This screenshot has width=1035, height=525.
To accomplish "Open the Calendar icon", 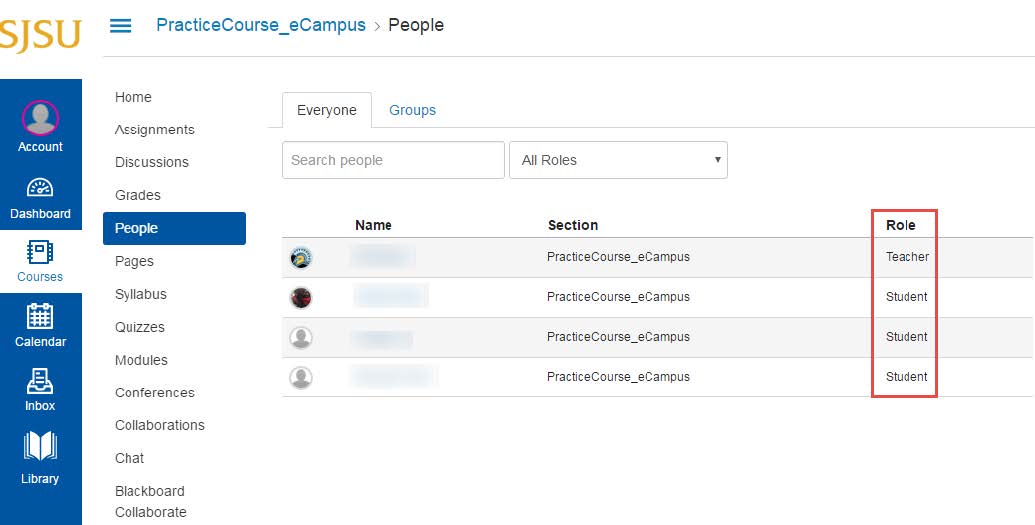I will click(x=40, y=317).
